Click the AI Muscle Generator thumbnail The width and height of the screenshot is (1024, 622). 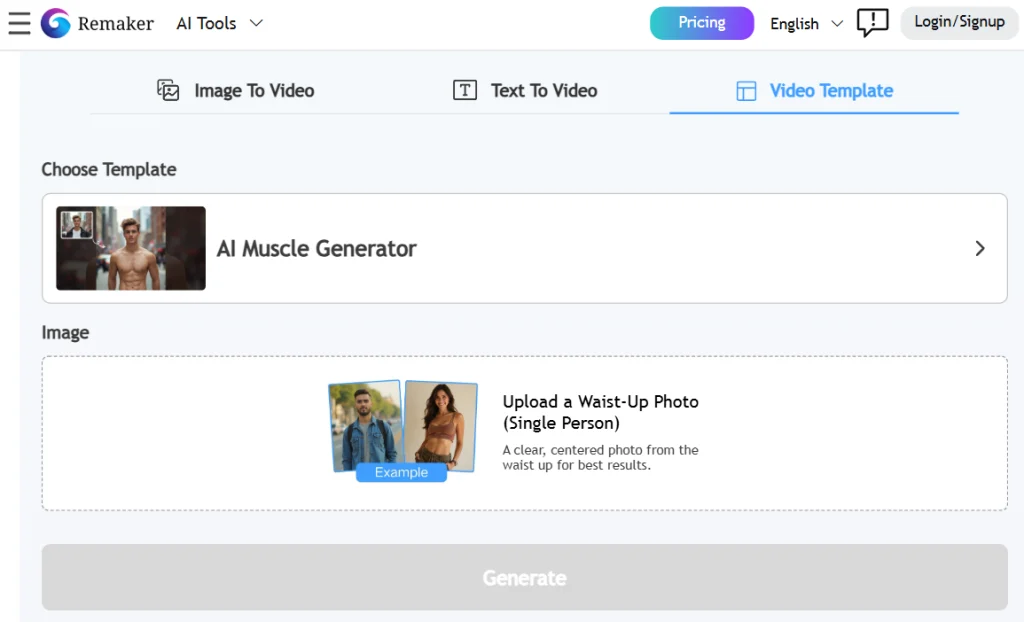point(131,248)
